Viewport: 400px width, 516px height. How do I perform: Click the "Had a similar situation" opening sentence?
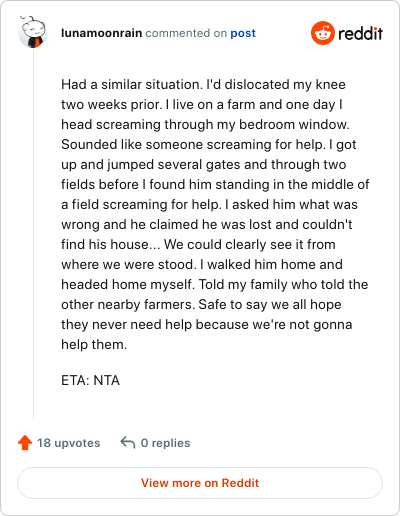pyautogui.click(x=132, y=84)
